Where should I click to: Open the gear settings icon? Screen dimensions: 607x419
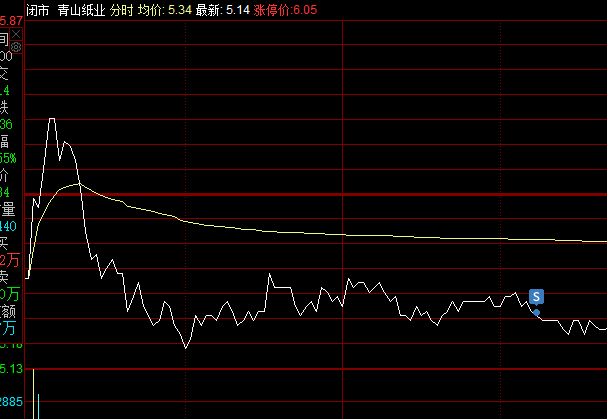coord(16,47)
